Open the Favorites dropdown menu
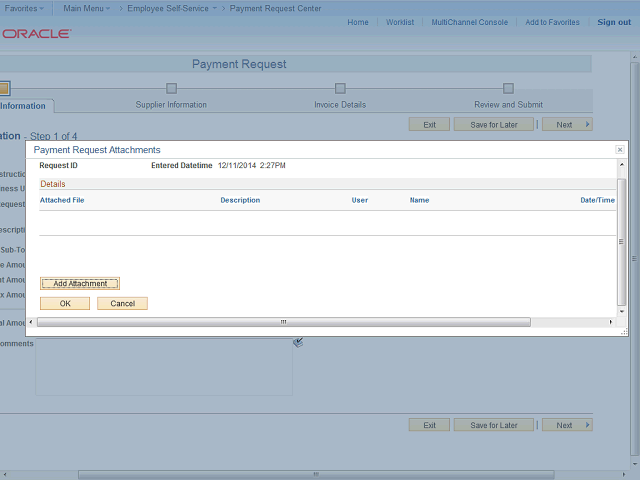640x480 pixels. [x=24, y=8]
